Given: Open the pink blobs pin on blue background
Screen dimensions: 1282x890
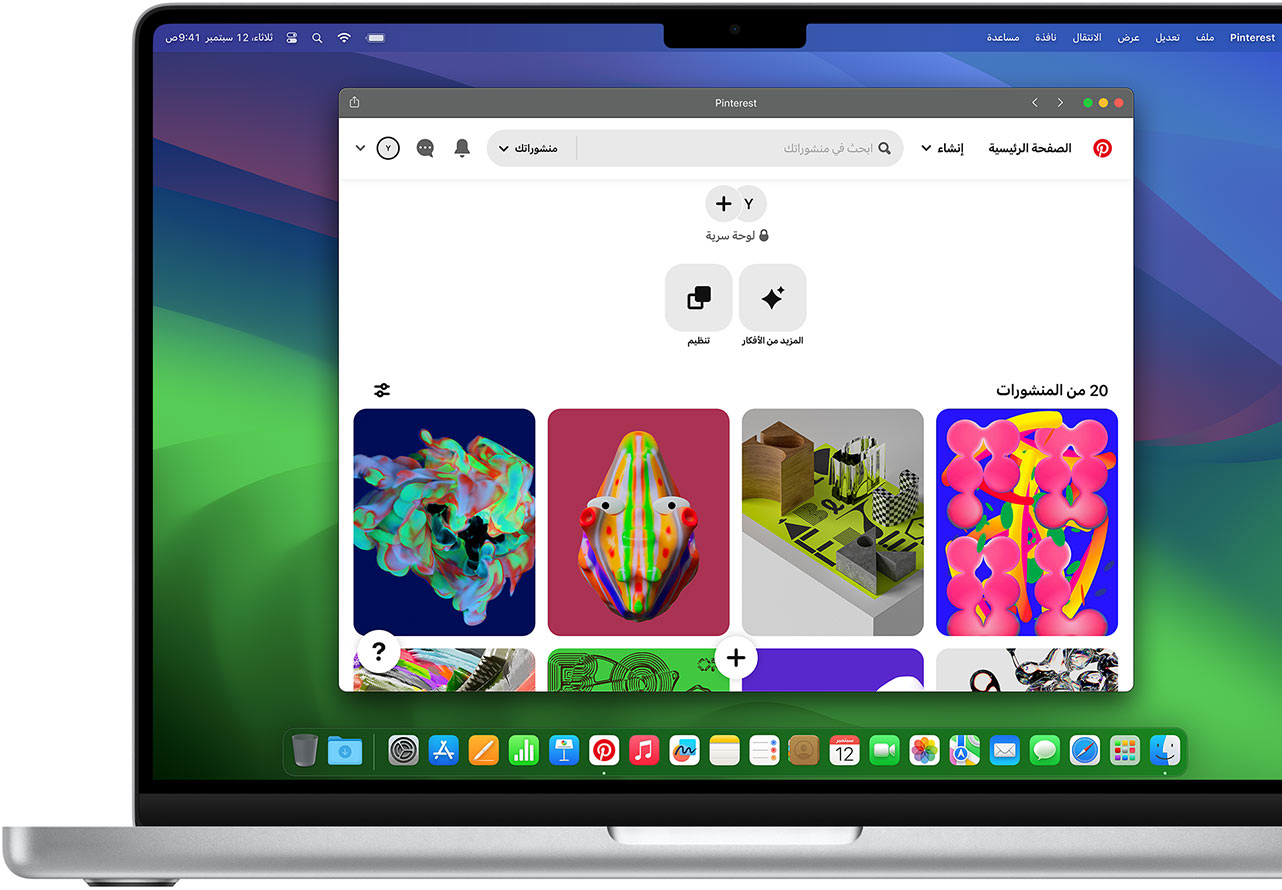Looking at the screenshot, I should point(1027,522).
